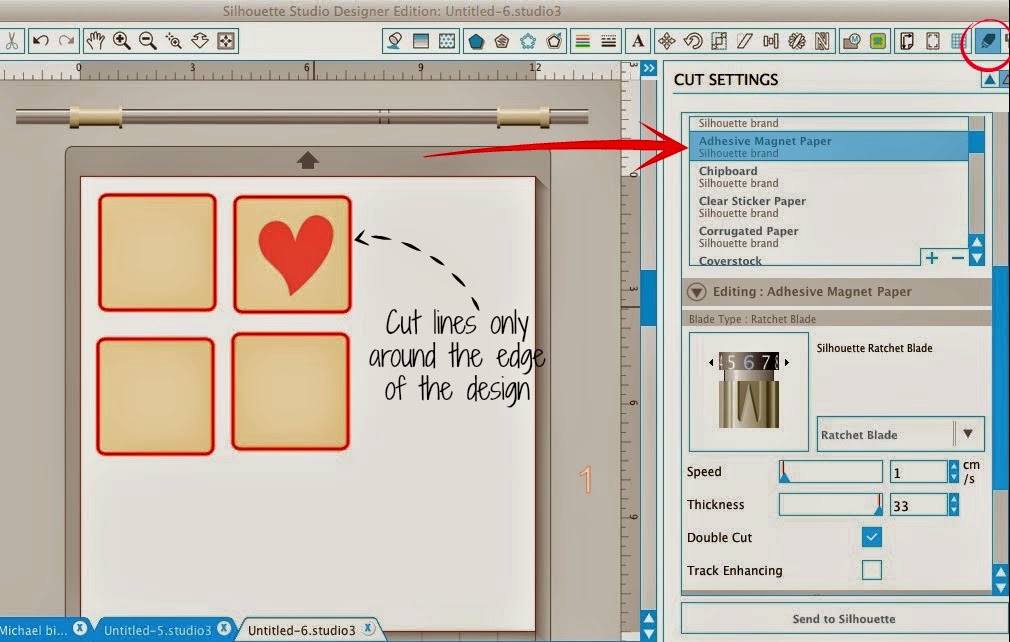Disable the Double Cut checkbox
This screenshot has height=642, width=1010.
[x=871, y=537]
